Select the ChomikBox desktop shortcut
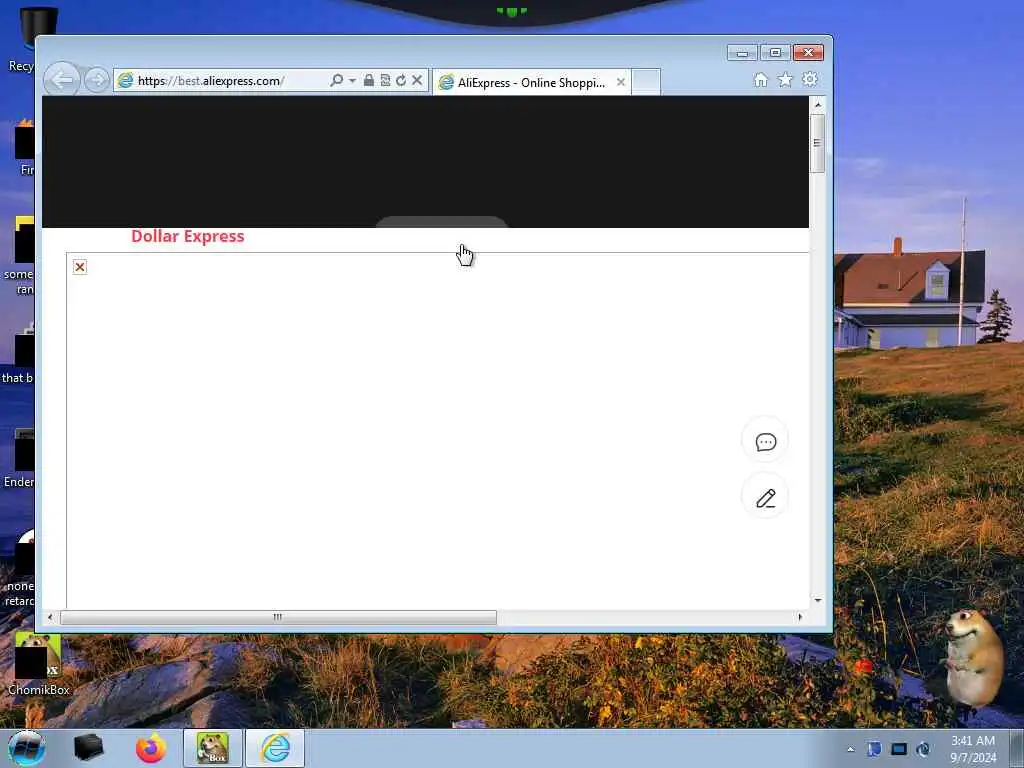This screenshot has height=768, width=1024. (38, 664)
